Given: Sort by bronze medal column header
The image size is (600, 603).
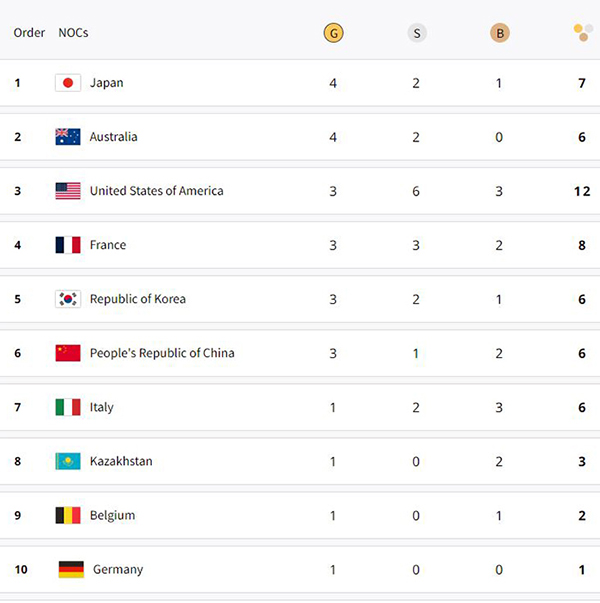Looking at the screenshot, I should [x=499, y=33].
